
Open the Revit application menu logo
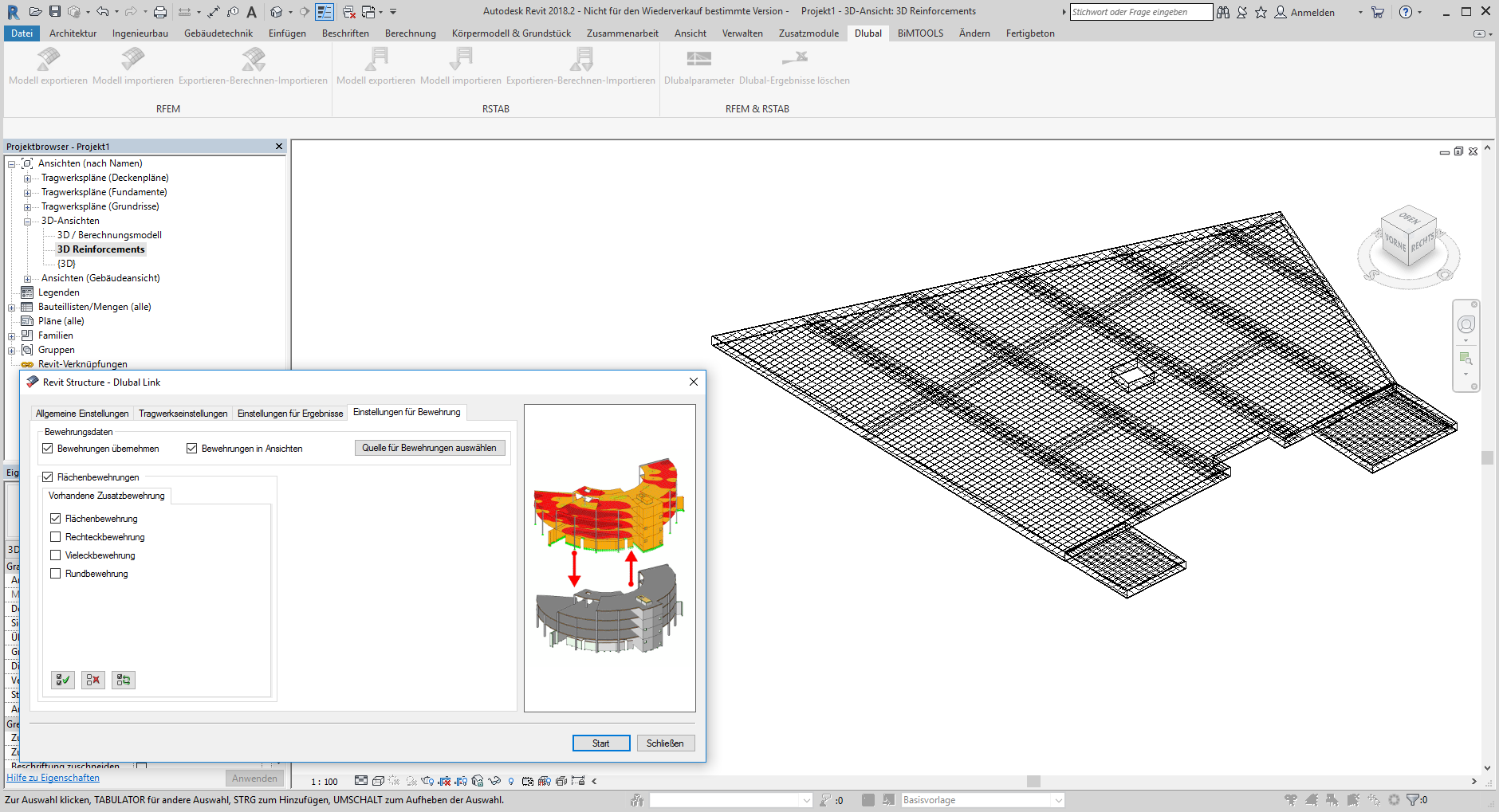tap(13, 11)
